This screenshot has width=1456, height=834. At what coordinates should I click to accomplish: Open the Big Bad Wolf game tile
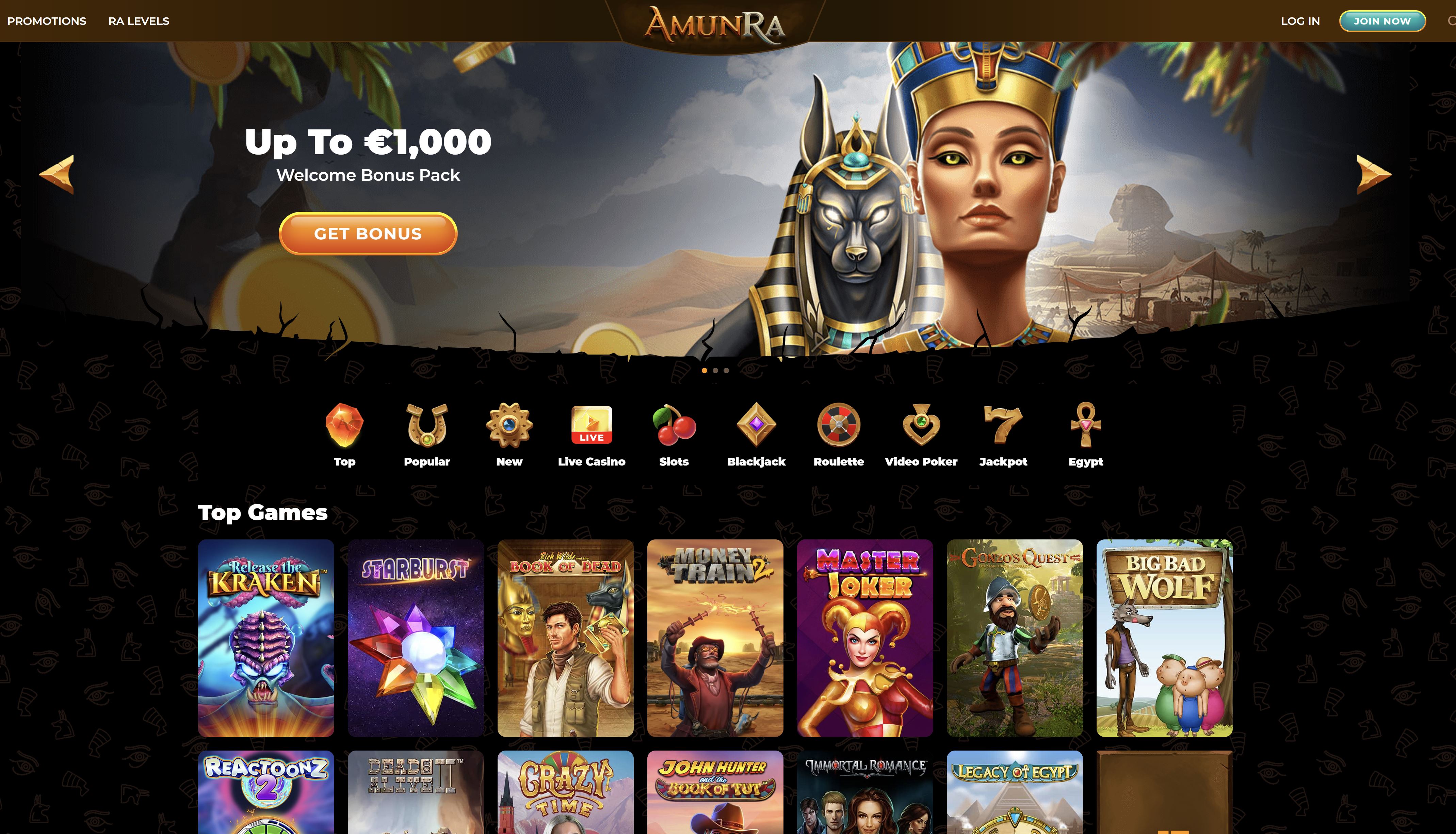1164,638
